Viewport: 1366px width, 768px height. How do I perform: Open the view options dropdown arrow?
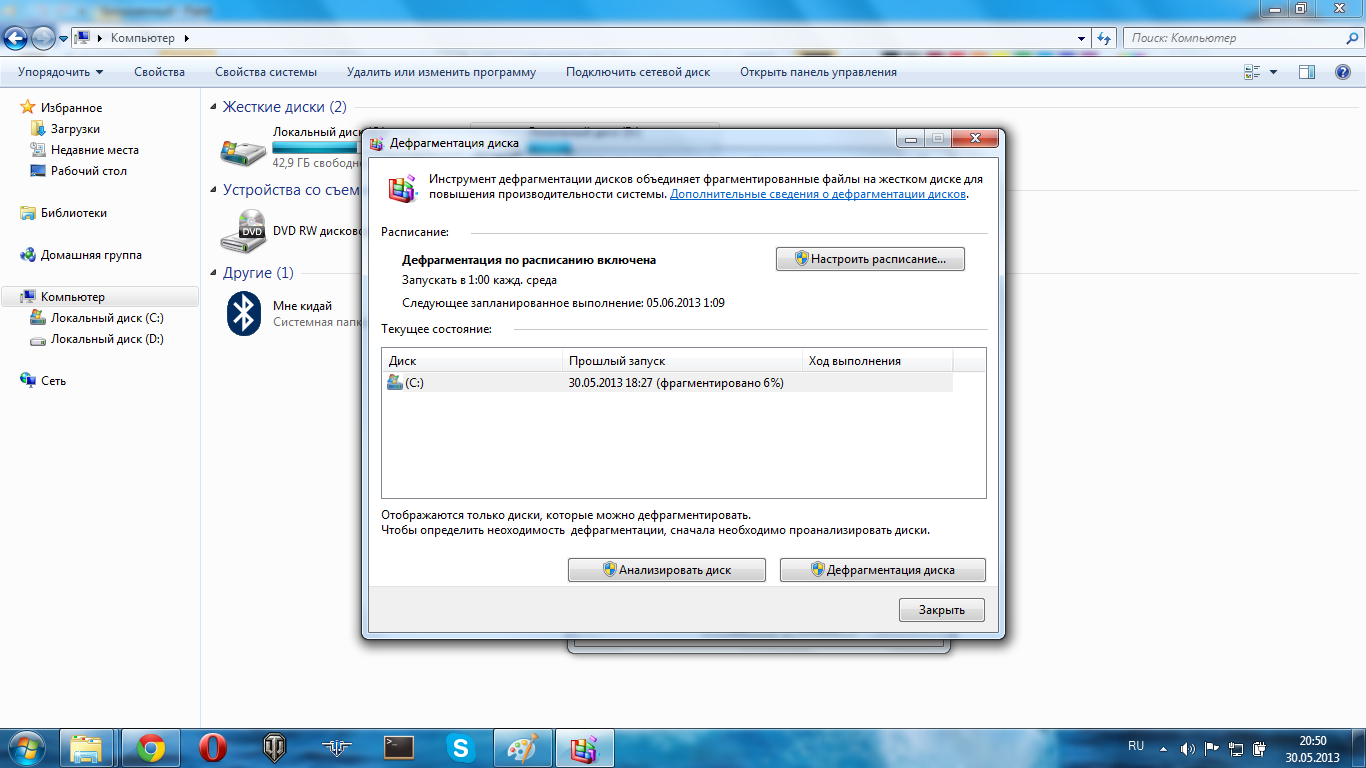tap(1273, 72)
